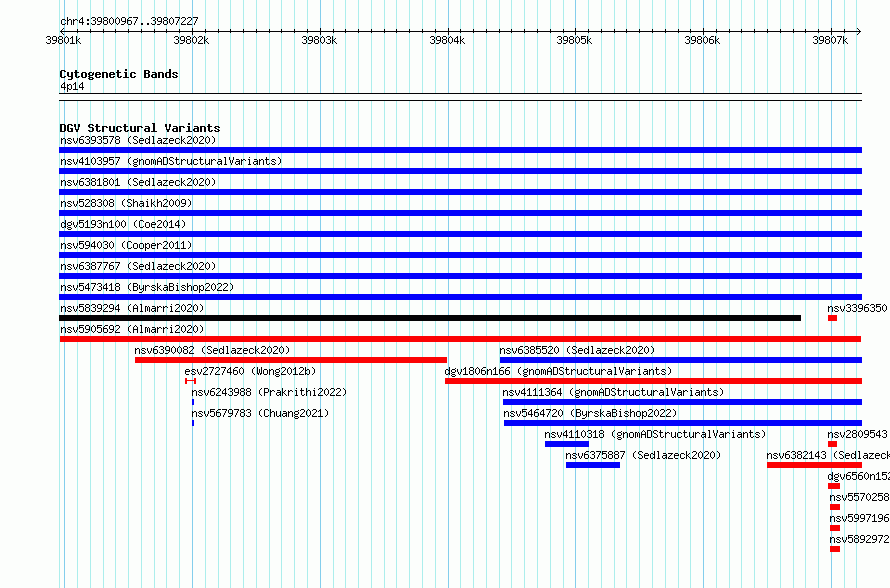Click the nsv5839294 (Almarri2020) text label
890x588 pixels.
point(132,308)
